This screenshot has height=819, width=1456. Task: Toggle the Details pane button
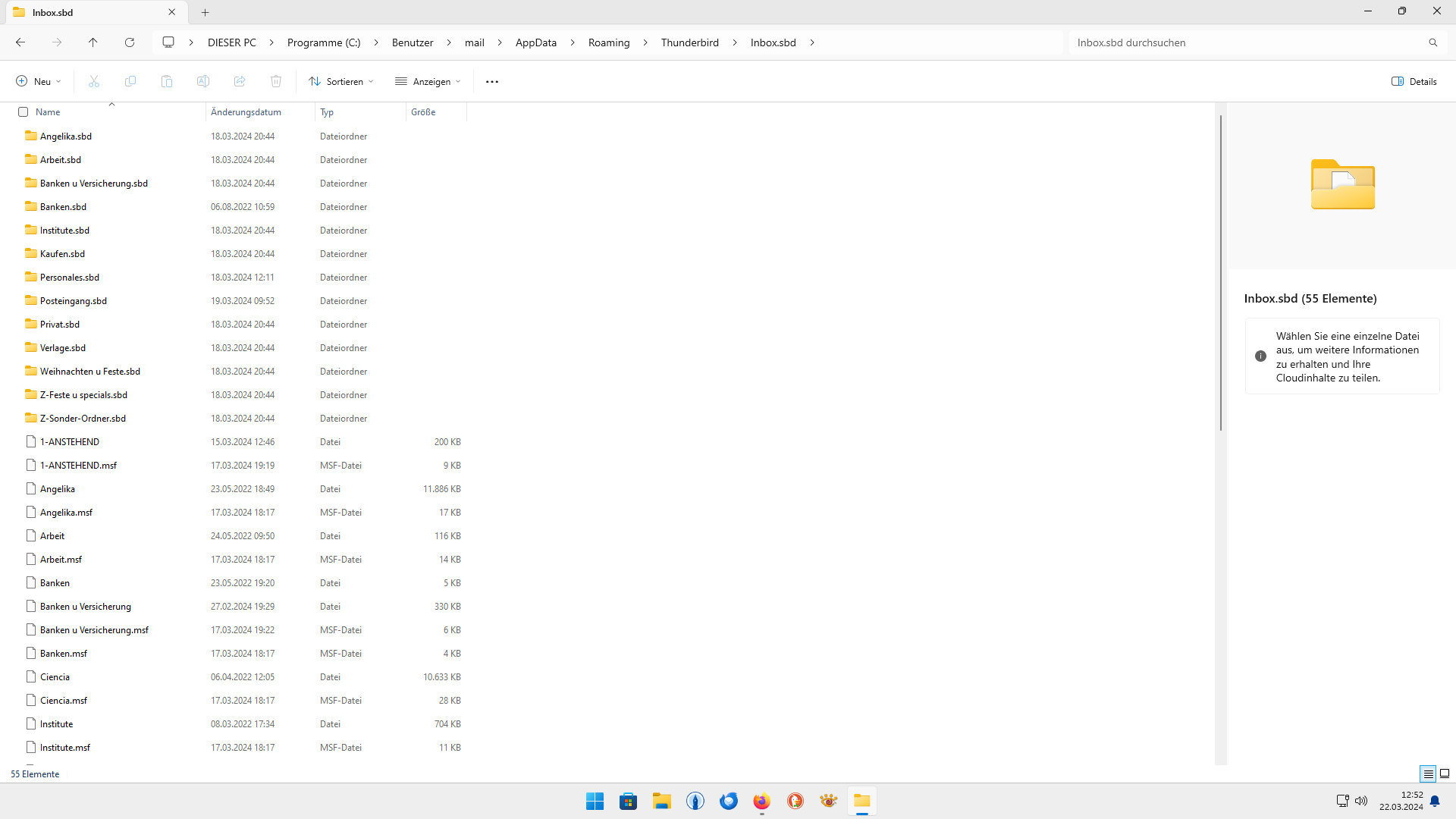coord(1414,81)
